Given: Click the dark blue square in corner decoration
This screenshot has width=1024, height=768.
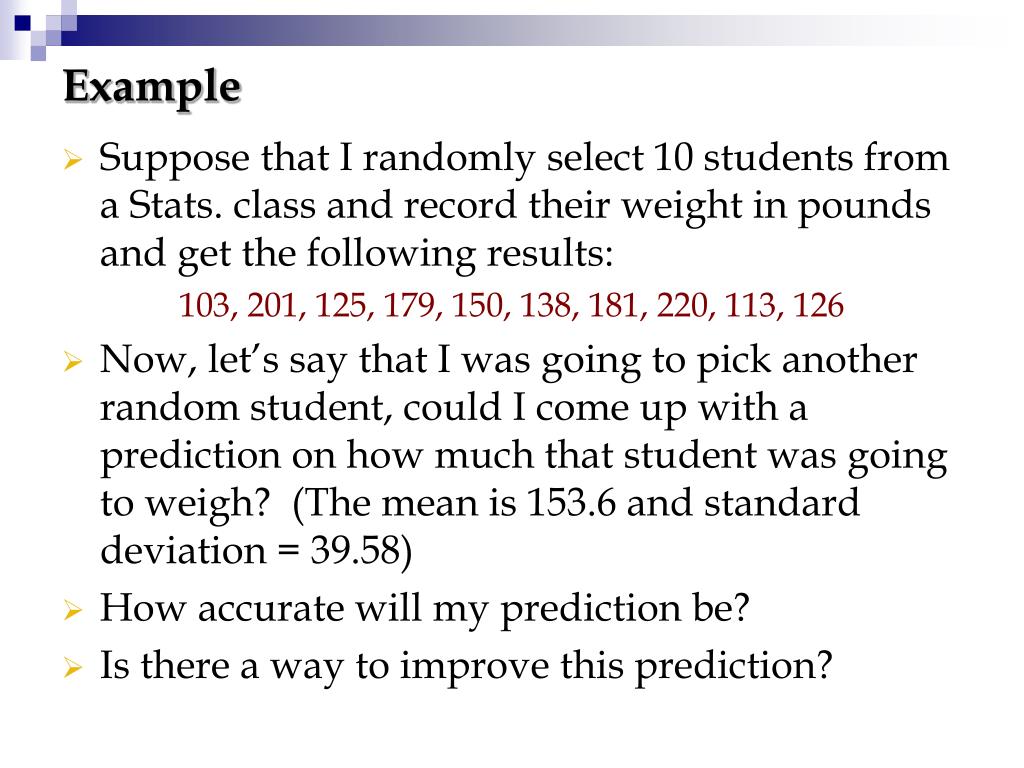Looking at the screenshot, I should point(23,23).
